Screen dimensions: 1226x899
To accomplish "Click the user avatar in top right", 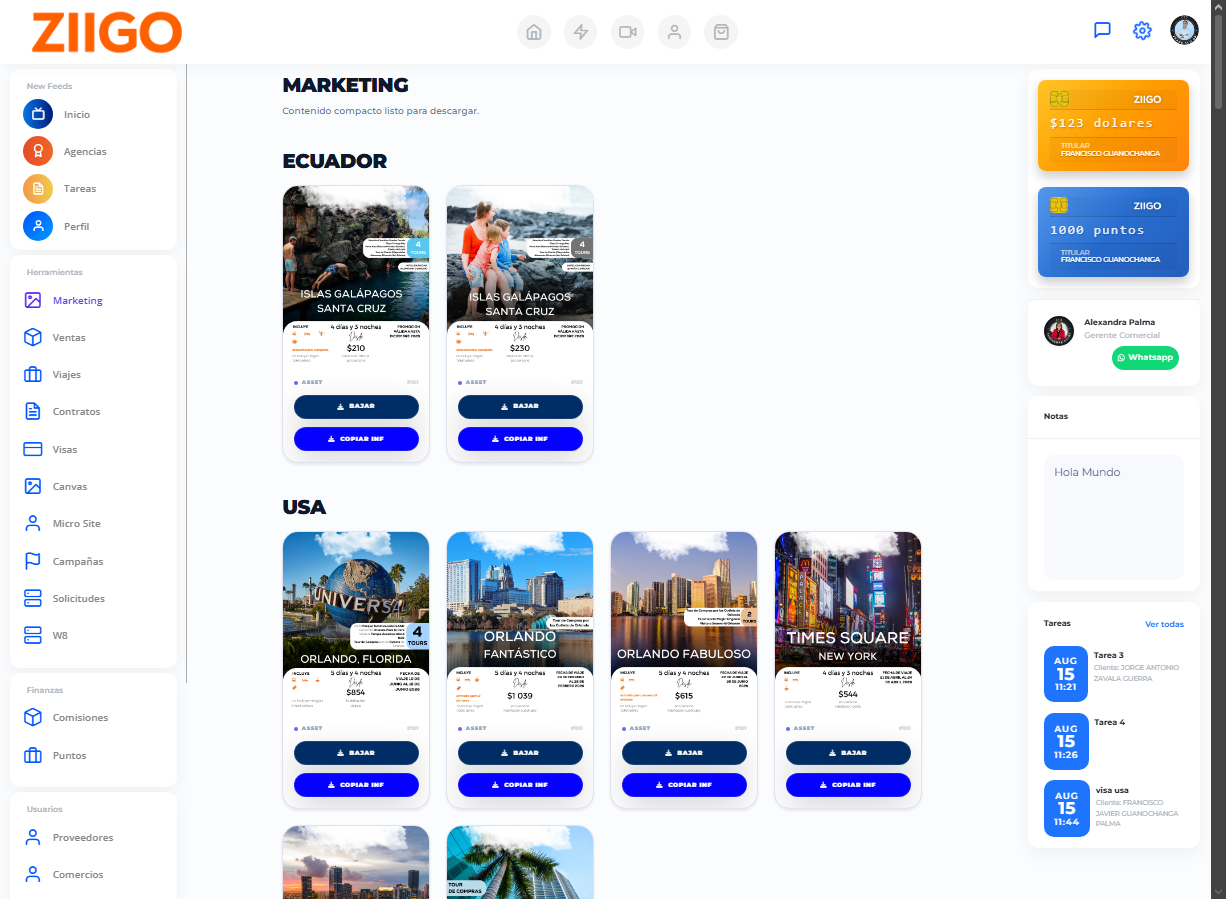I will [x=1184, y=30].
